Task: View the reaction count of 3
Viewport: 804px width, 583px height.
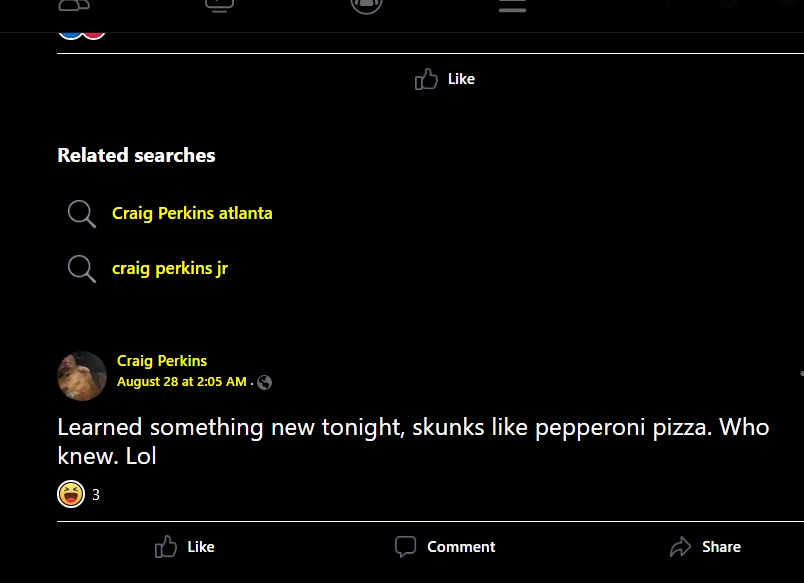Action: pyautogui.click(x=96, y=494)
